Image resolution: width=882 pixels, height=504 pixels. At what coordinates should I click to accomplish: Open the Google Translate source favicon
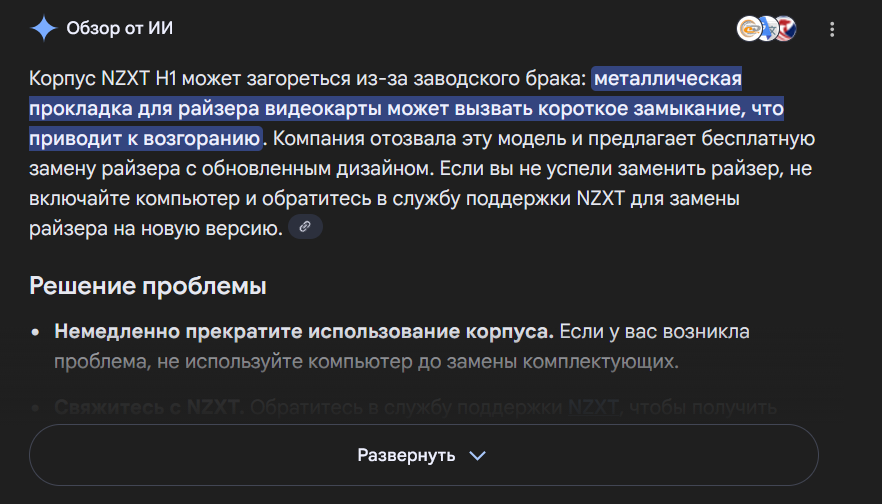pyautogui.click(x=766, y=28)
